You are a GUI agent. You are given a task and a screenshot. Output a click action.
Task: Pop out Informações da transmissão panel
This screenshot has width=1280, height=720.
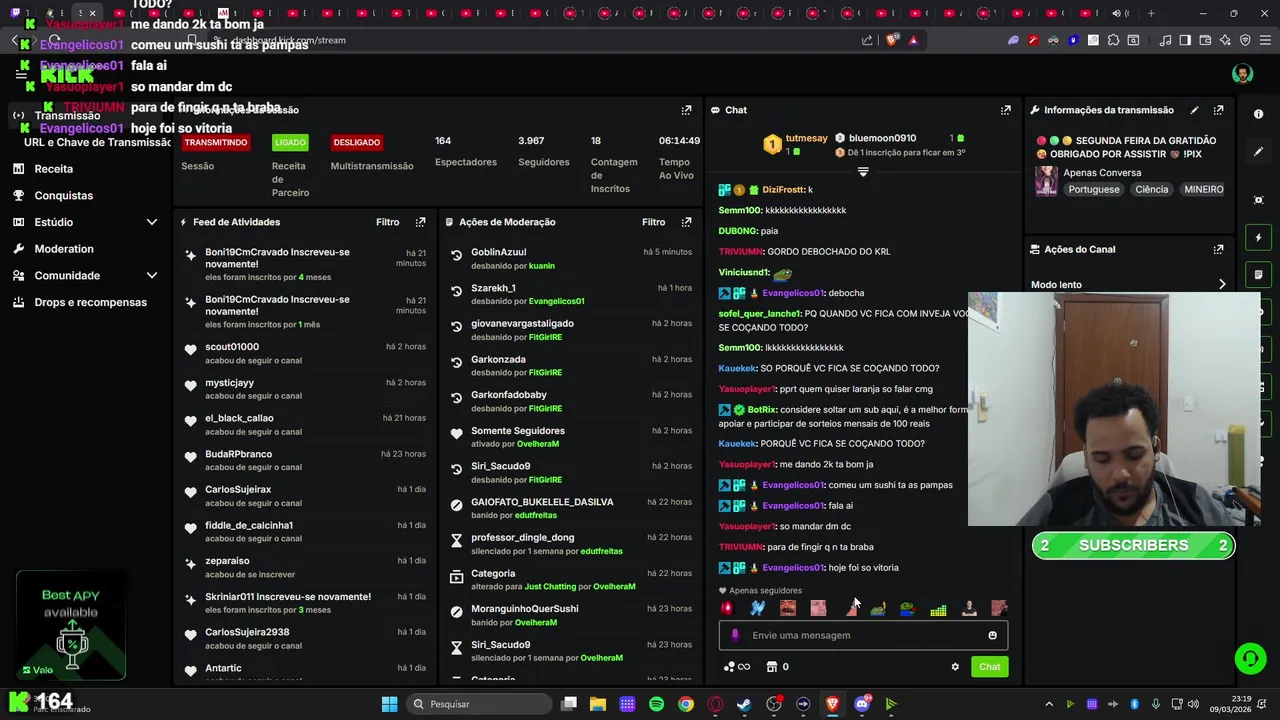pyautogui.click(x=1218, y=110)
